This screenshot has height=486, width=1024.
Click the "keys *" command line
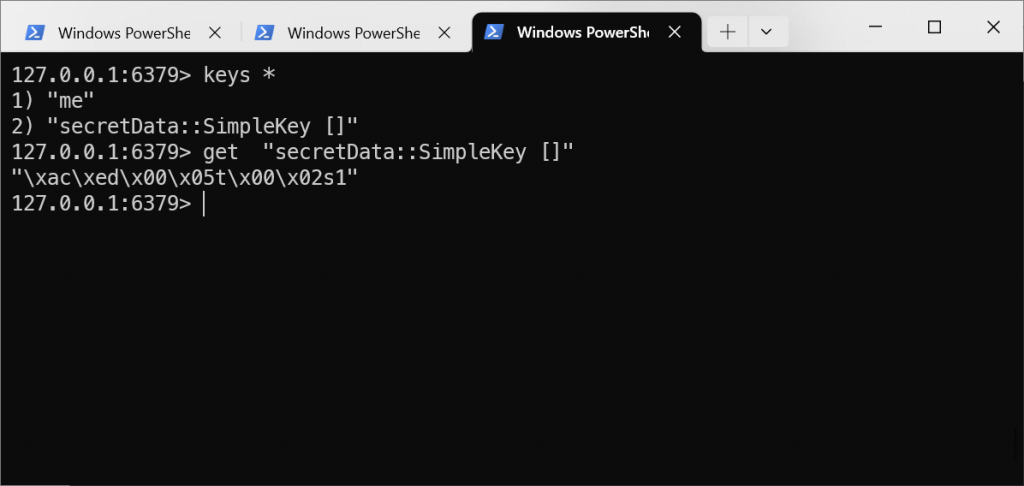(144, 76)
